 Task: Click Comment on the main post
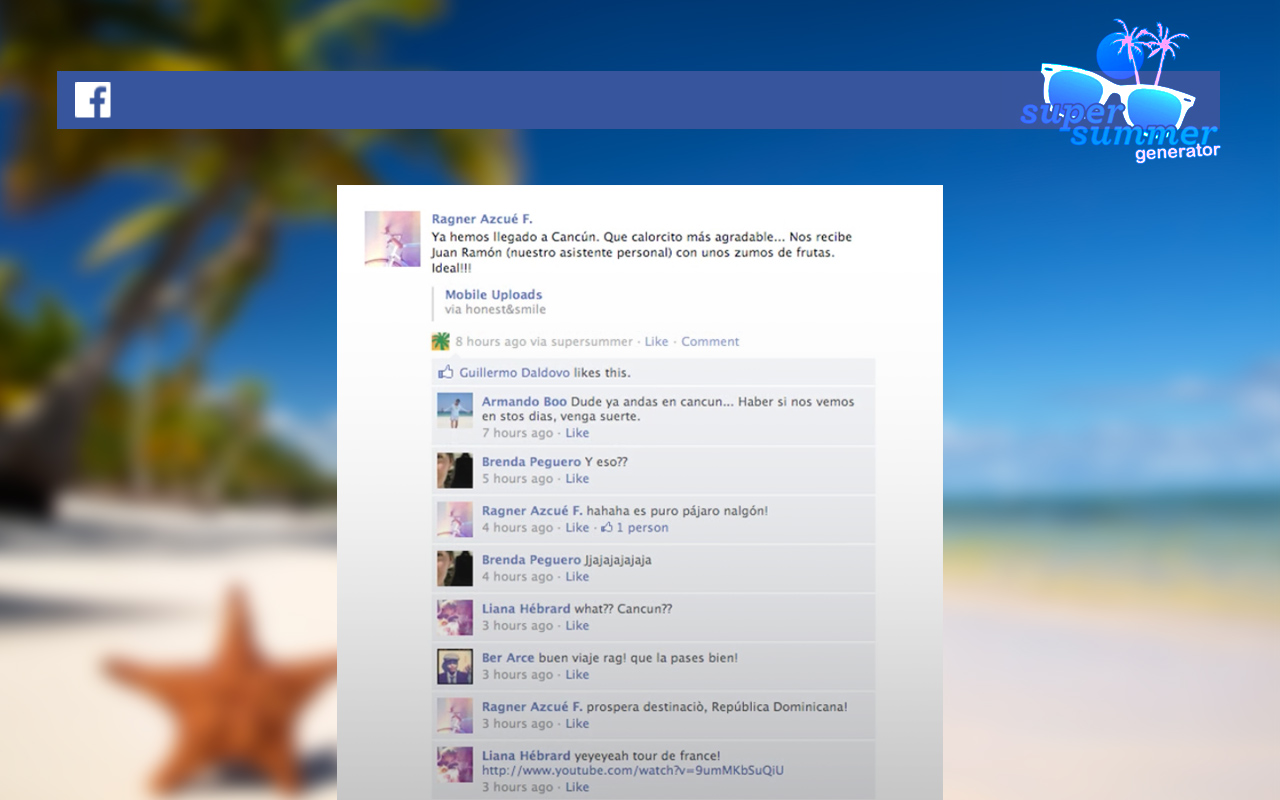click(x=710, y=342)
